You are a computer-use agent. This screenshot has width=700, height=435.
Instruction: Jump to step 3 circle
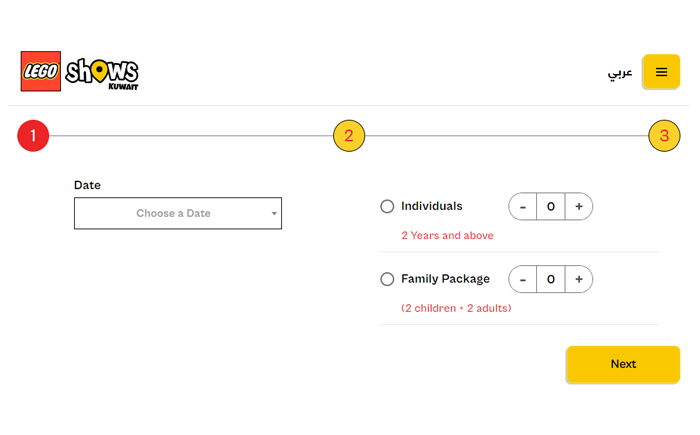tap(664, 135)
